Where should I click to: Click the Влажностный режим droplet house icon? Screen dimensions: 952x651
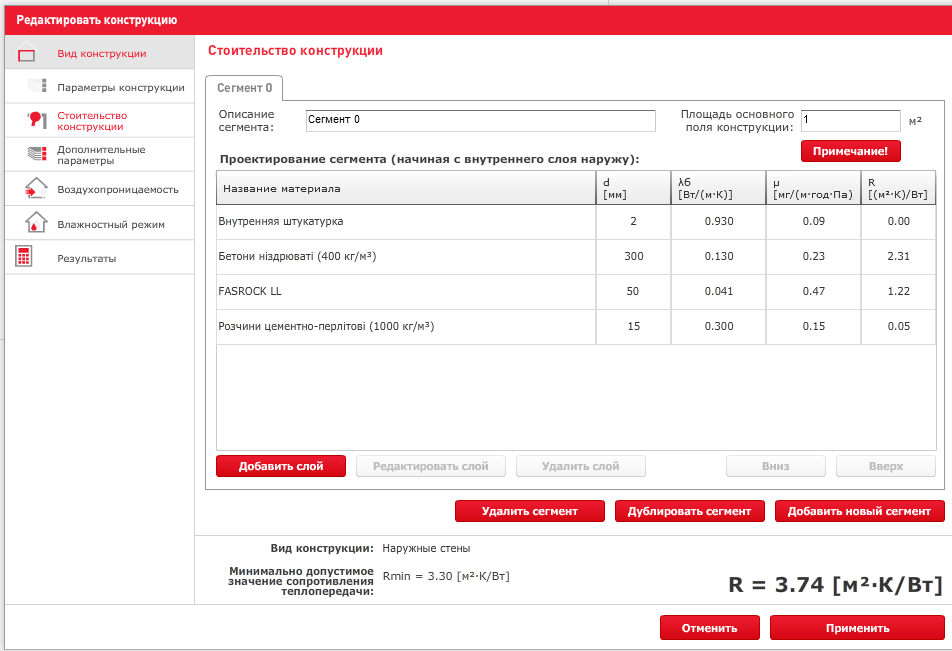pos(36,223)
